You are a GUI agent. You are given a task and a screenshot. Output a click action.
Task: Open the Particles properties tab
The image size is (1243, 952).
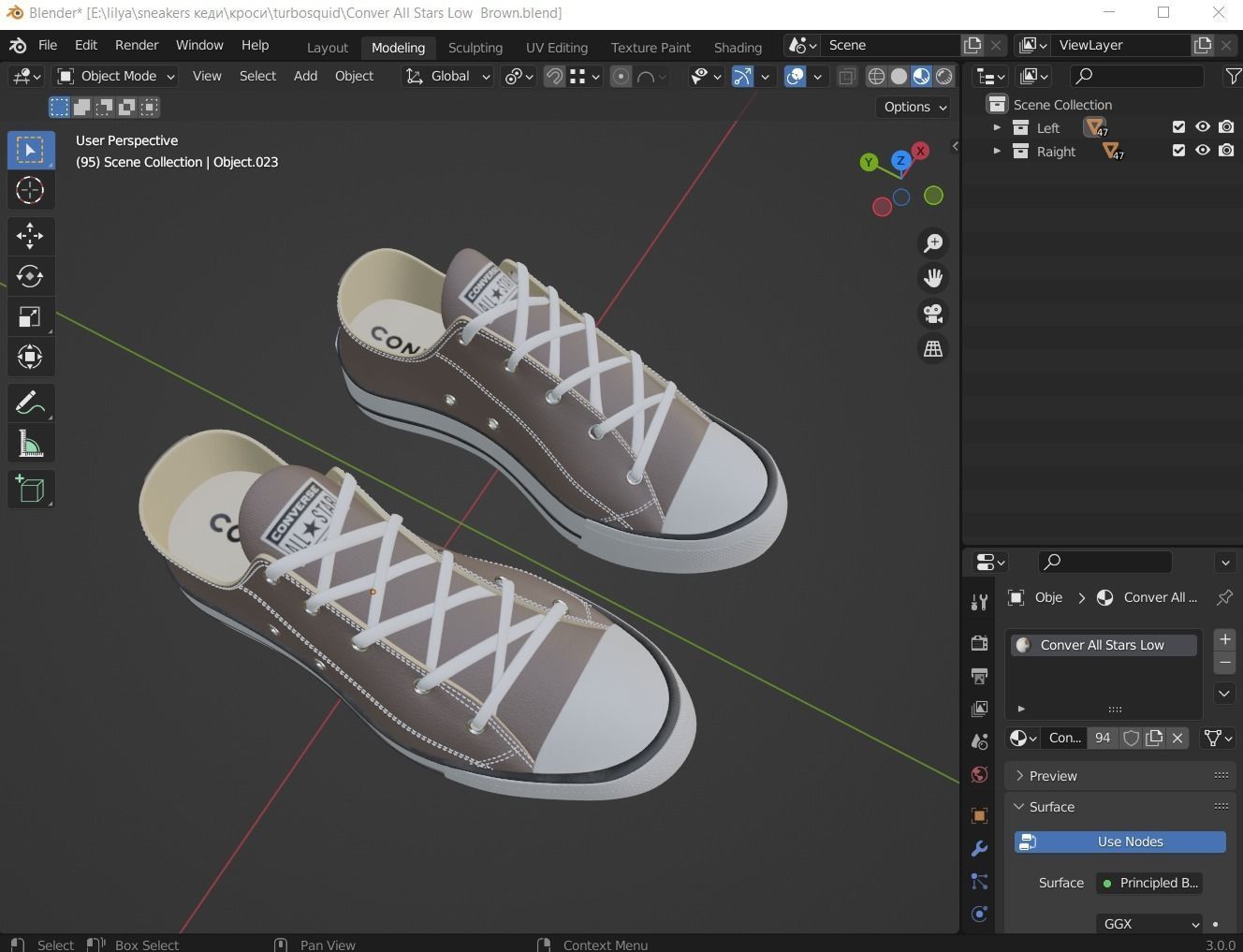click(x=979, y=882)
